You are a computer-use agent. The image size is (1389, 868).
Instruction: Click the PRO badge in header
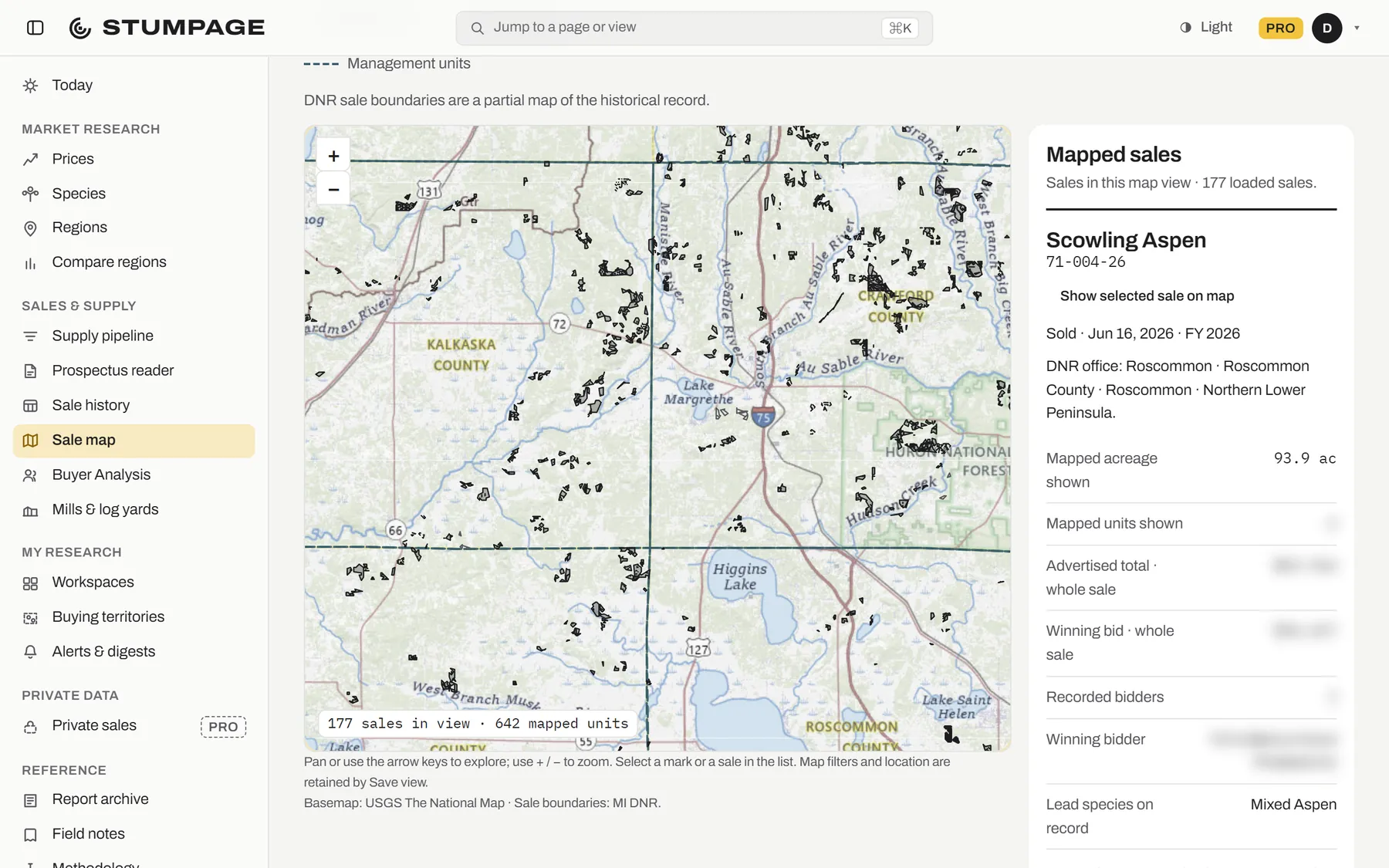point(1280,28)
